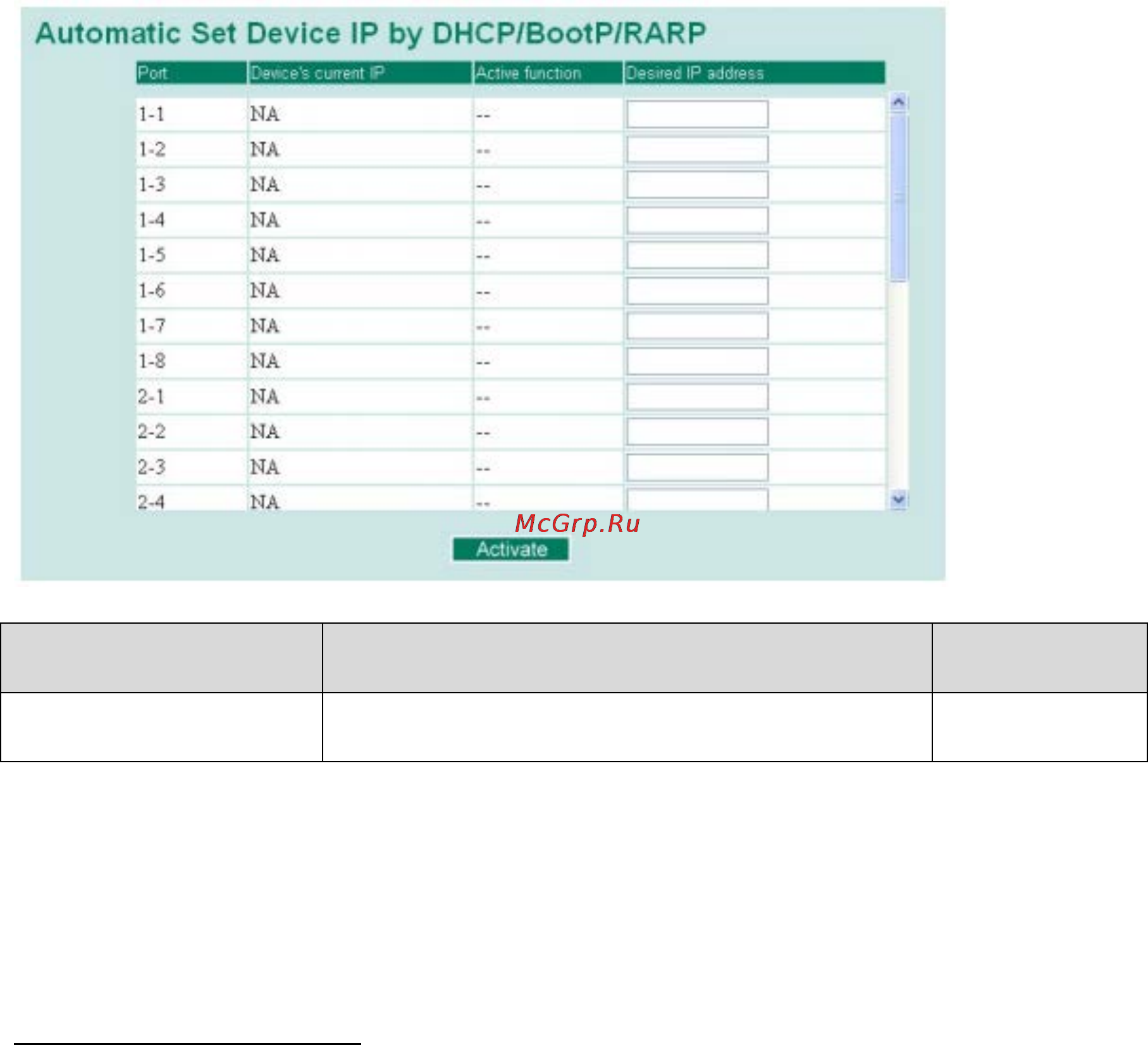Viewport: 1148px width, 1045px height.
Task: Focus Desired IP address field for port 1-3
Action: point(697,185)
